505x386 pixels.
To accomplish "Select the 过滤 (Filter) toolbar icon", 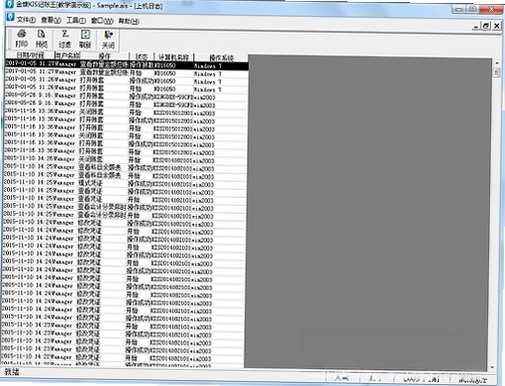I will (65, 38).
